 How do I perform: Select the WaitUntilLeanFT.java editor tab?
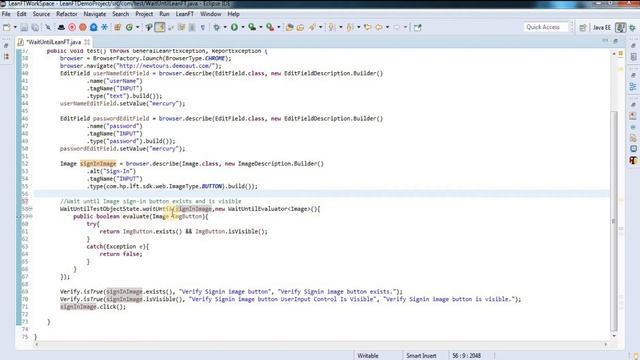point(53,42)
